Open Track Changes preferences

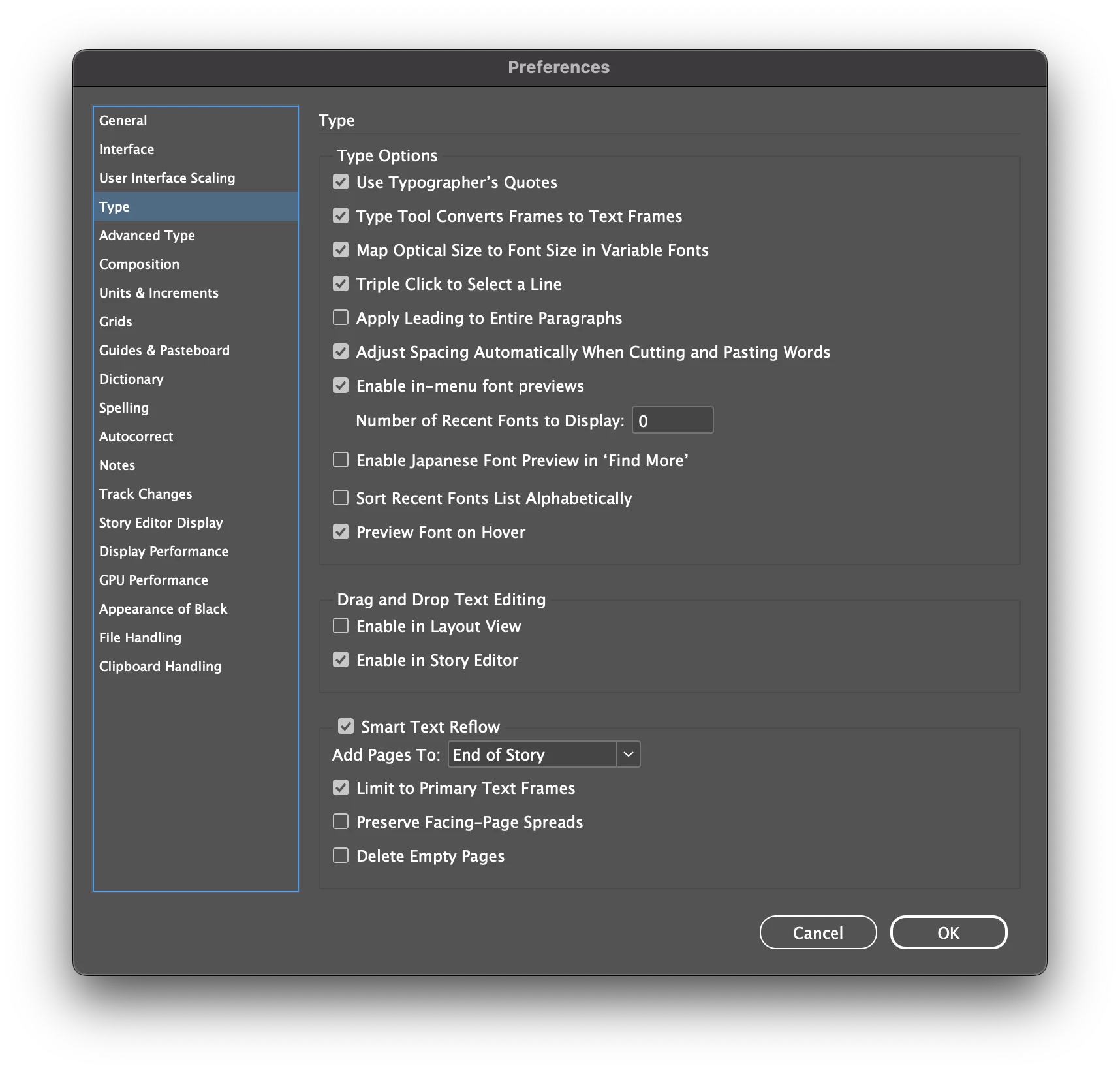pos(196,494)
